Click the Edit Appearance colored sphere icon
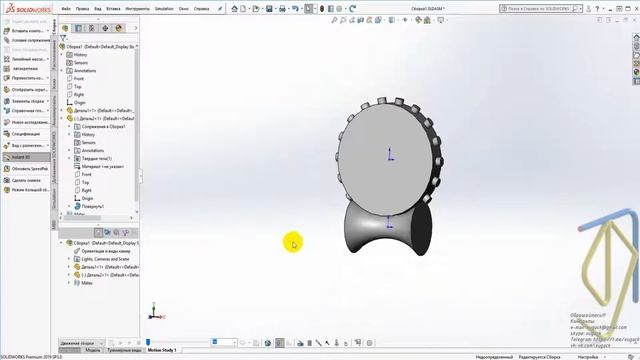640x360 pixels. [418, 20]
